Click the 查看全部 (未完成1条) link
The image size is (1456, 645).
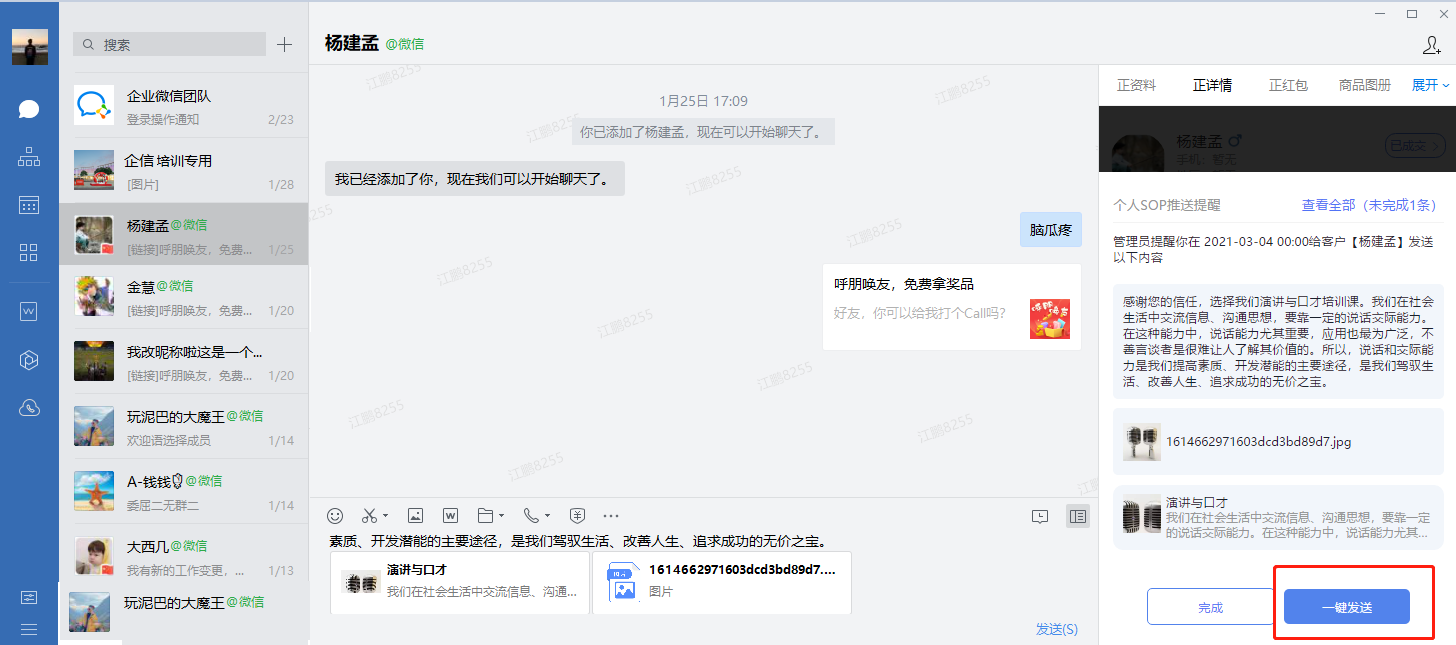1372,205
